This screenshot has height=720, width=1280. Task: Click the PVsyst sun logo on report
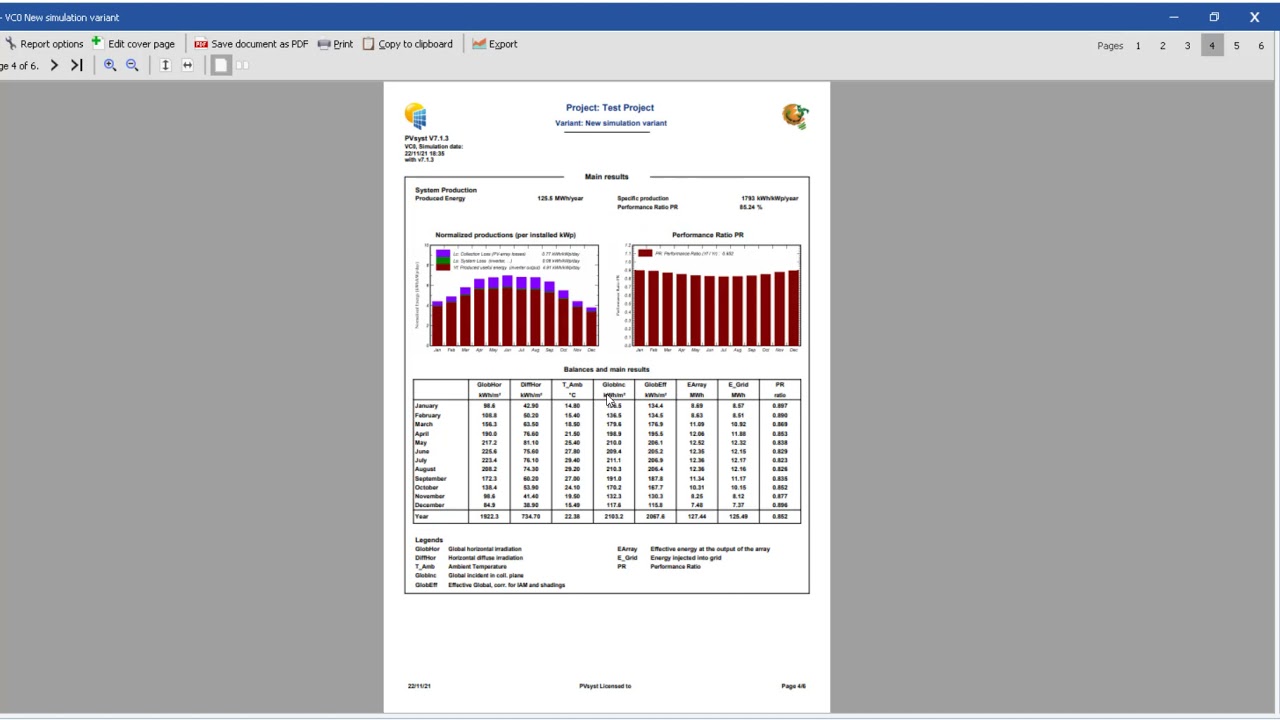pyautogui.click(x=416, y=116)
